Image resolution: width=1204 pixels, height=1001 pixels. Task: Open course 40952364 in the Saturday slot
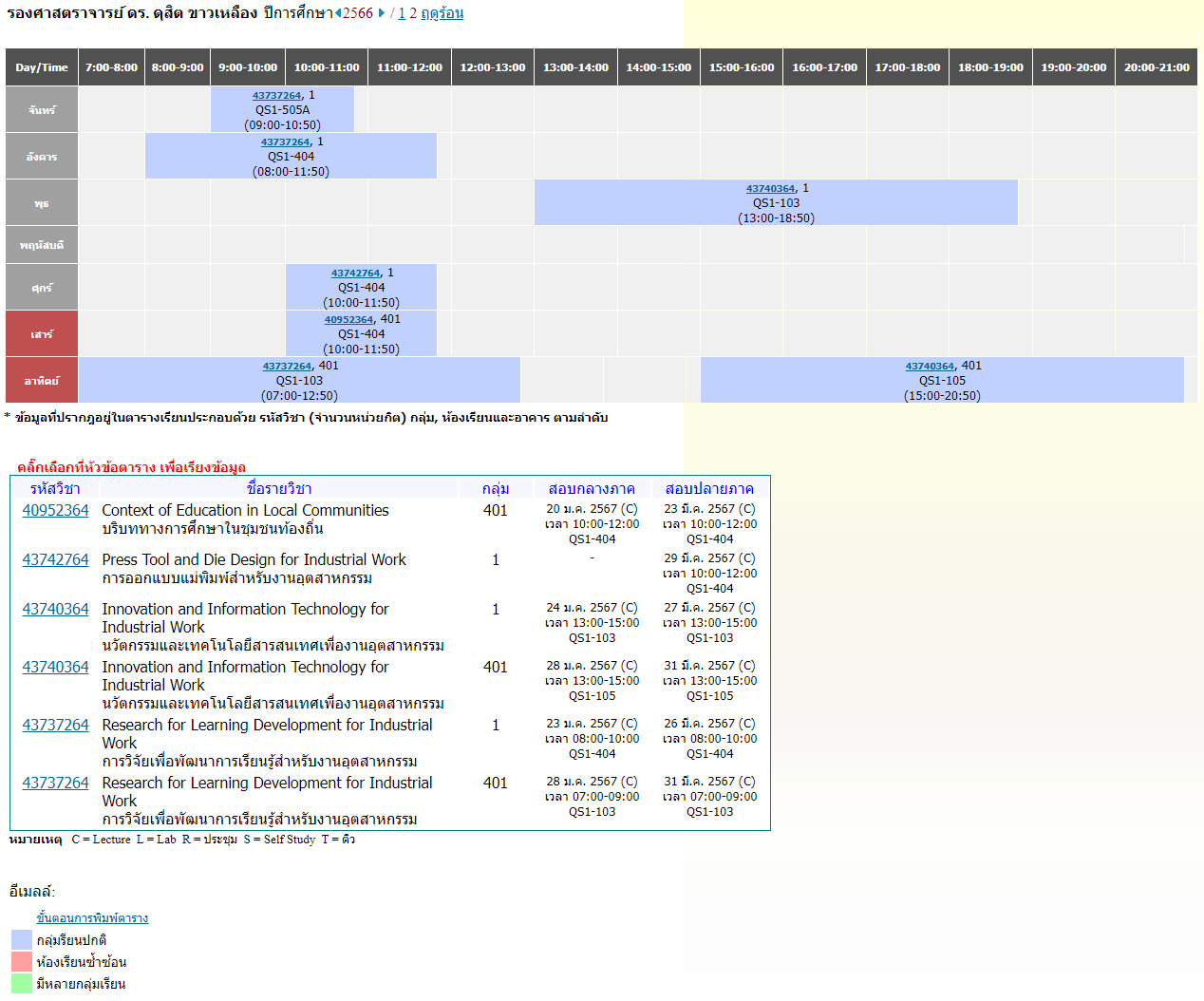point(348,320)
